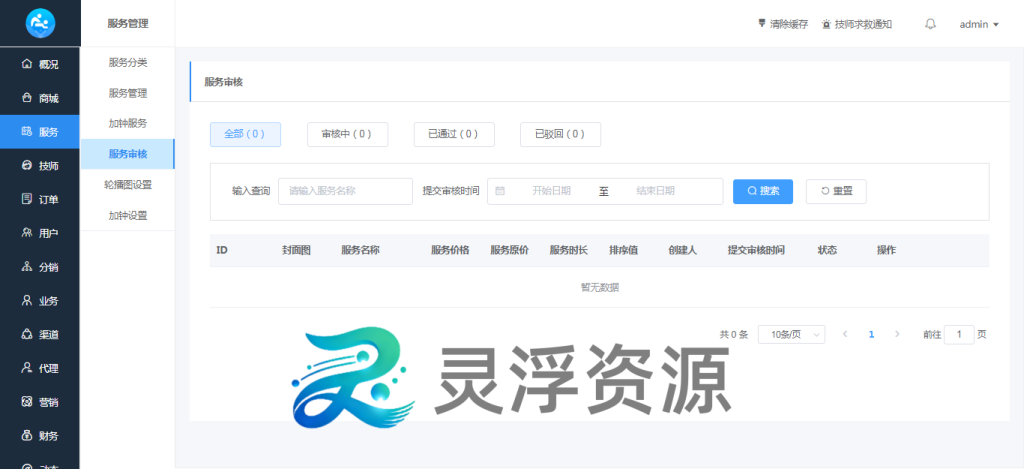Click the 排序值 column header
The height and width of the screenshot is (469, 1024).
click(x=624, y=250)
